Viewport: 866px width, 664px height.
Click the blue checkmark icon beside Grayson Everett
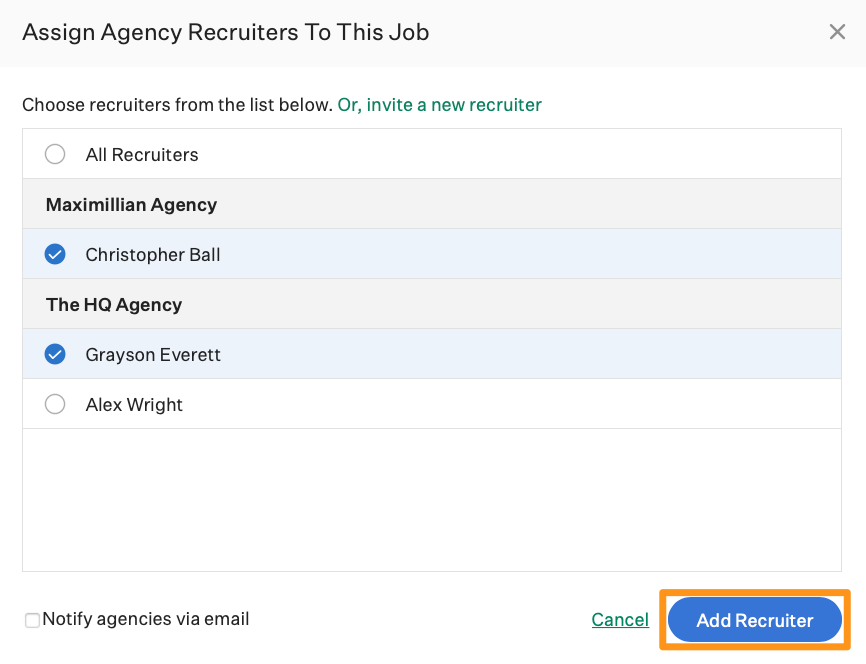tap(55, 354)
